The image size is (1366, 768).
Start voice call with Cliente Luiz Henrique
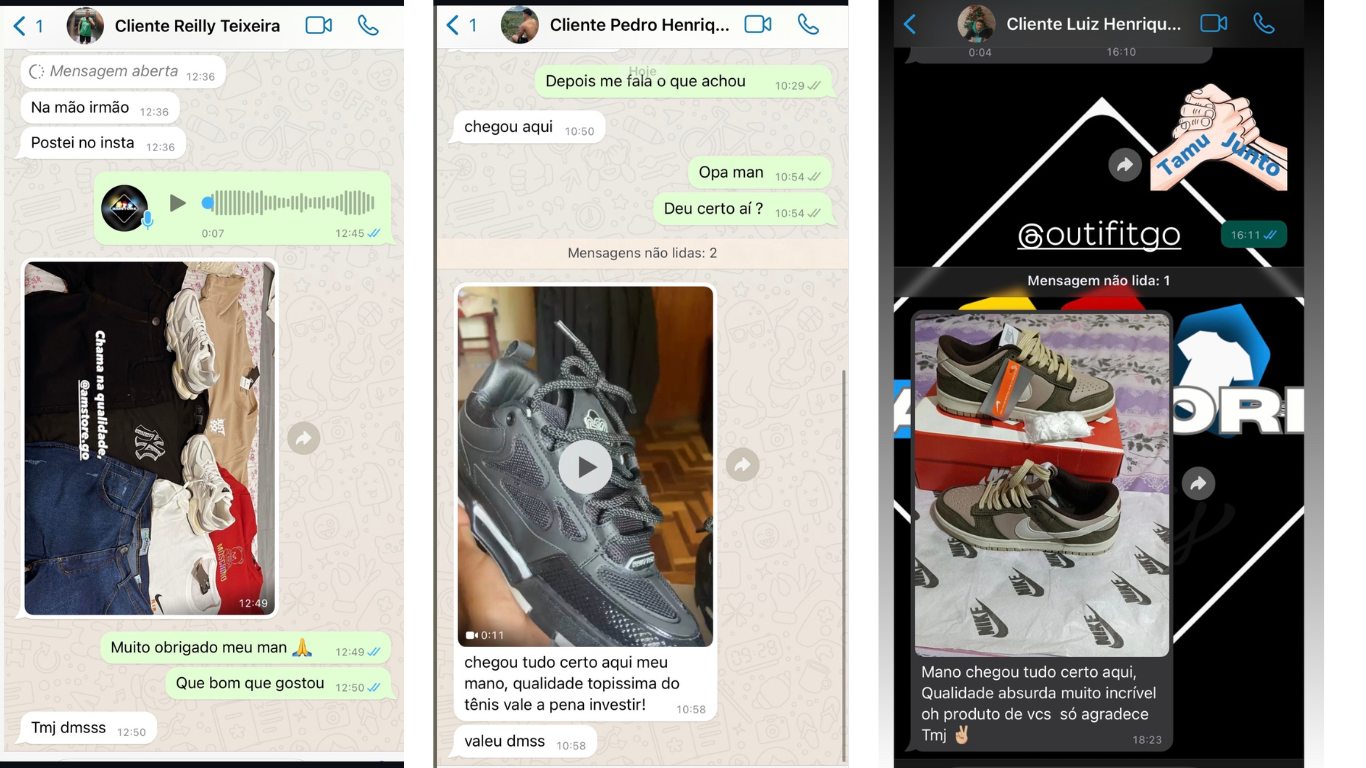[x=1264, y=24]
